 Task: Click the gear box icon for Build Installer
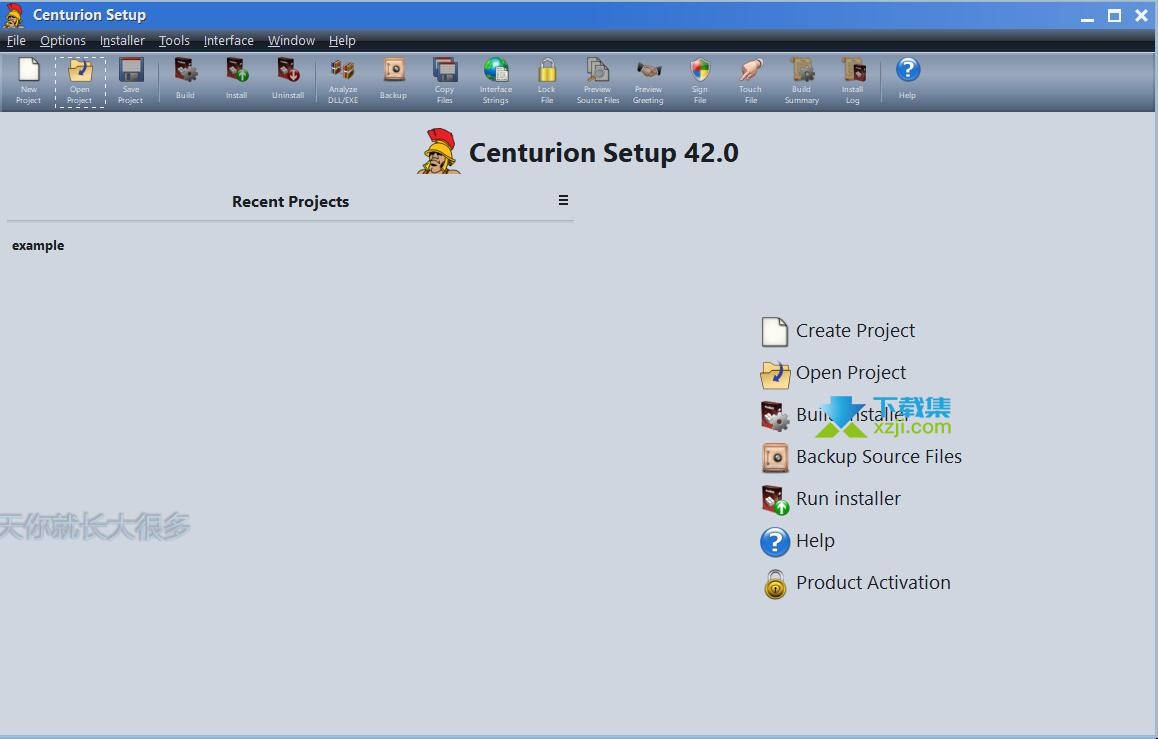click(775, 416)
